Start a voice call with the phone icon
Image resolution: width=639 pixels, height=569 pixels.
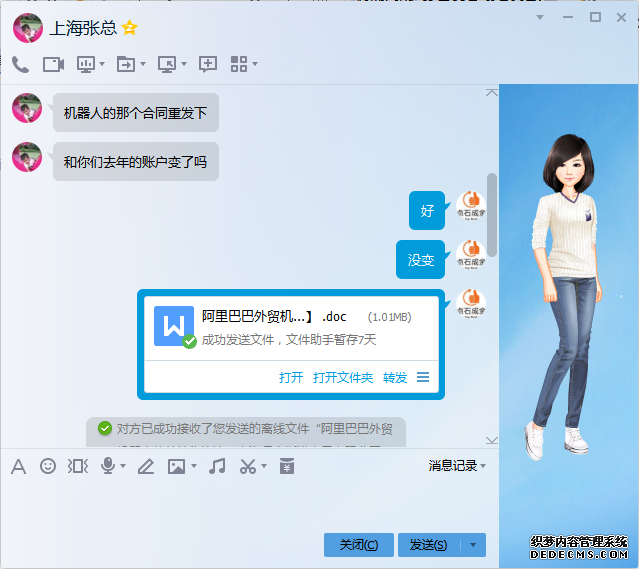[x=20, y=64]
